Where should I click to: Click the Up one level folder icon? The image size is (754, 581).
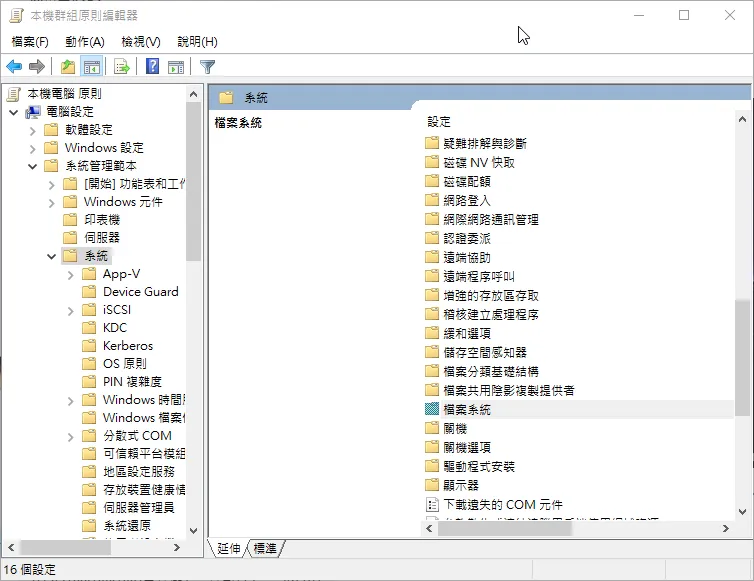(68, 66)
